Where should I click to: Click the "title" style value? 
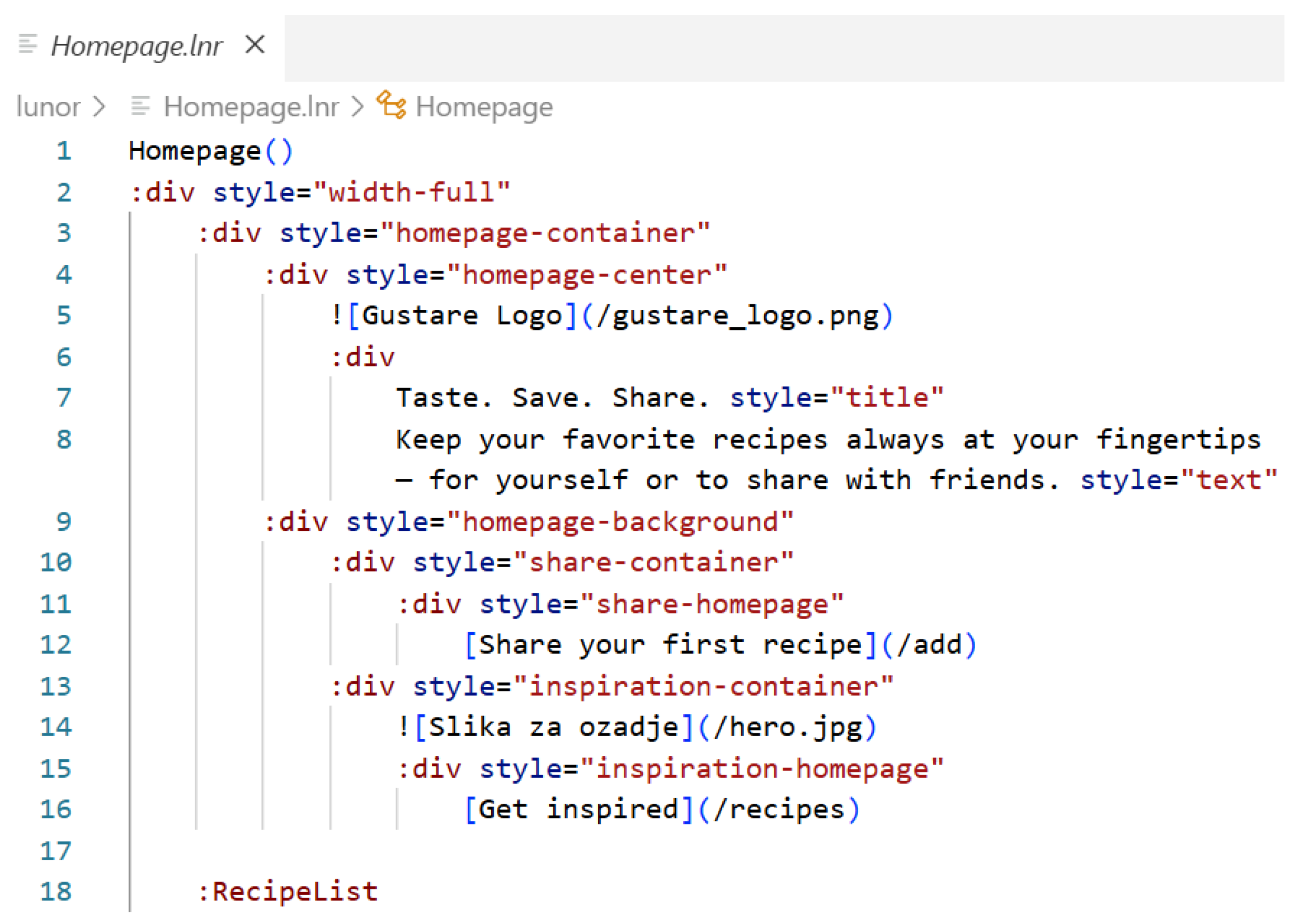pos(887,397)
